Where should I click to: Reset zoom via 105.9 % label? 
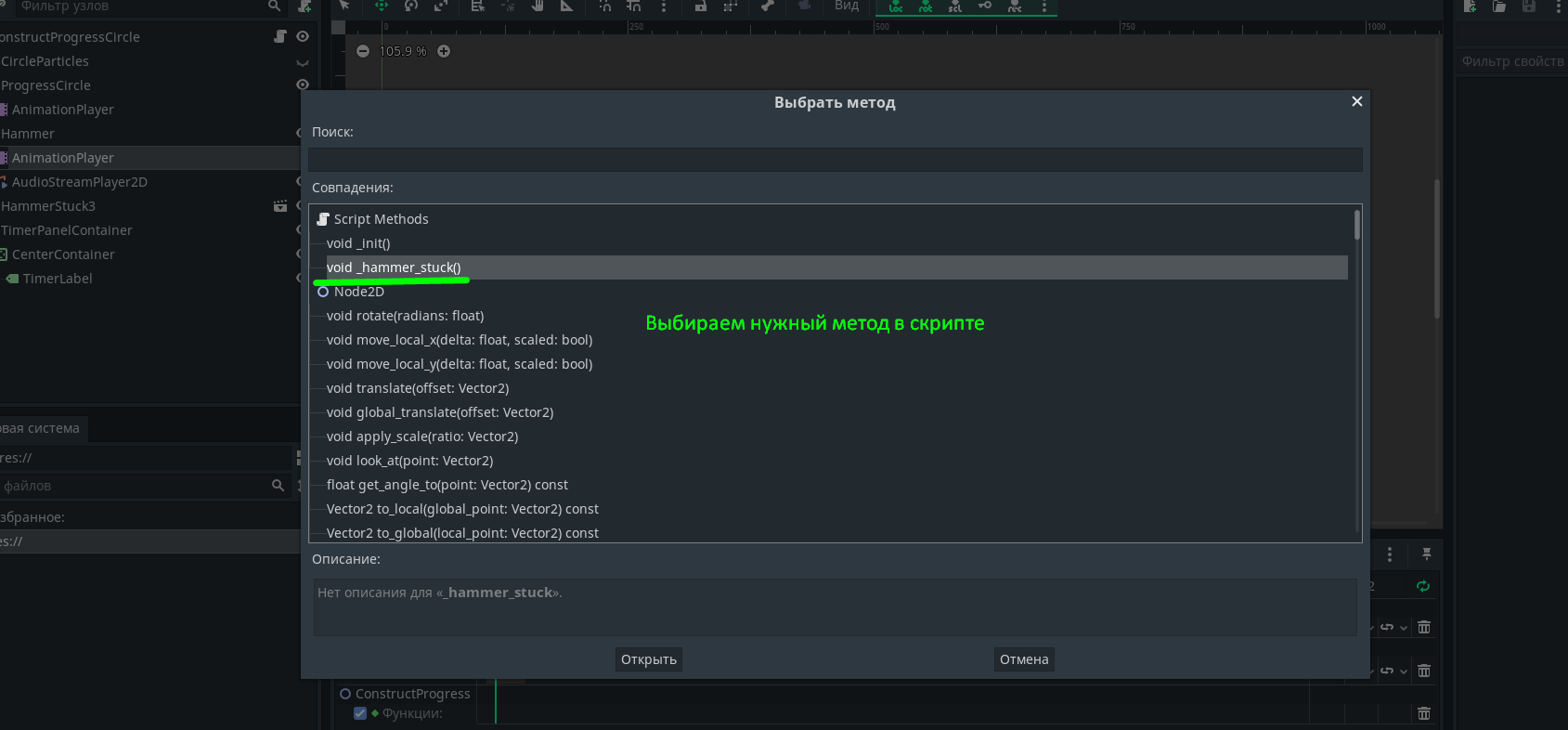pyautogui.click(x=403, y=51)
